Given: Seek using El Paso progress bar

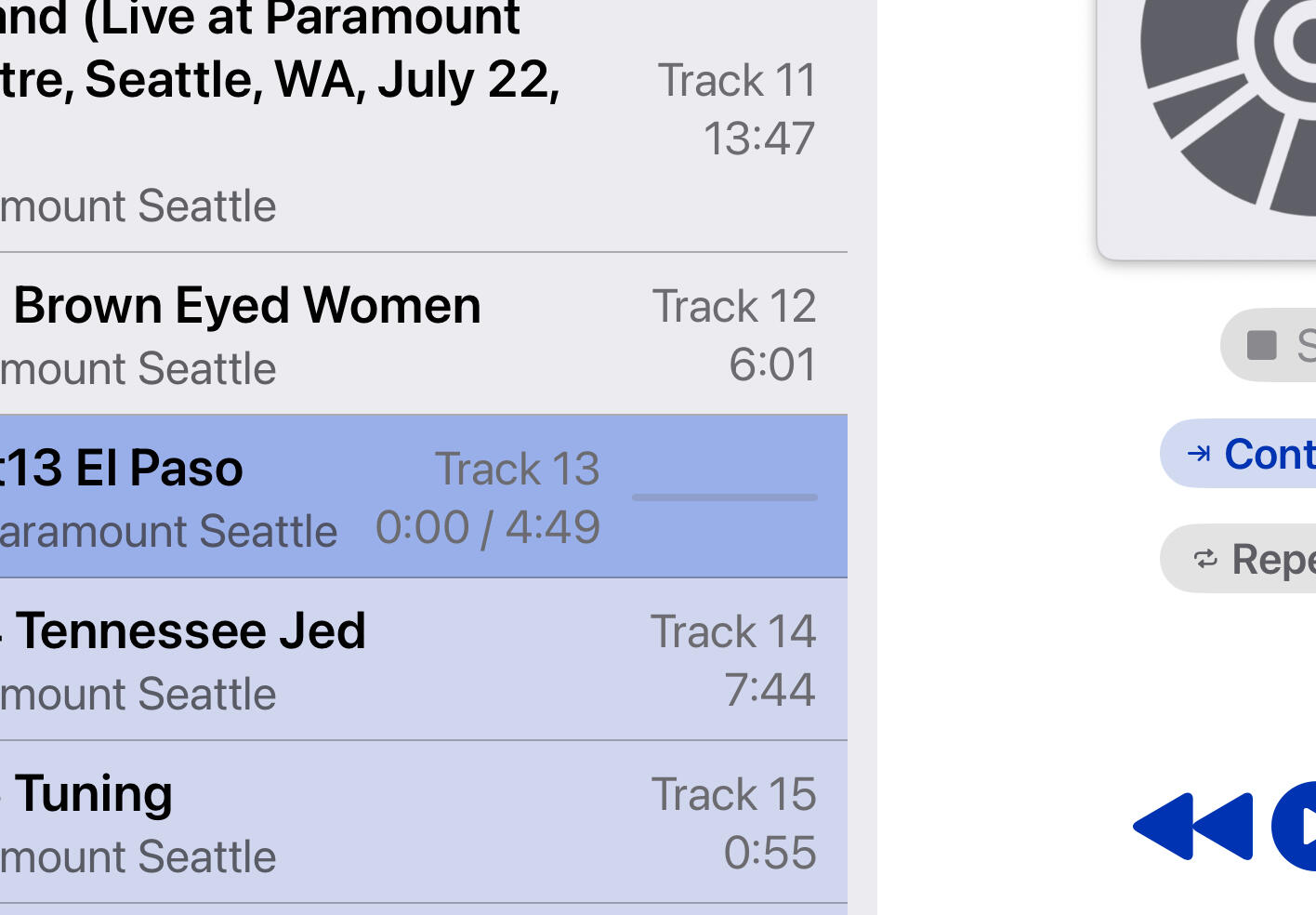Looking at the screenshot, I should click(724, 497).
